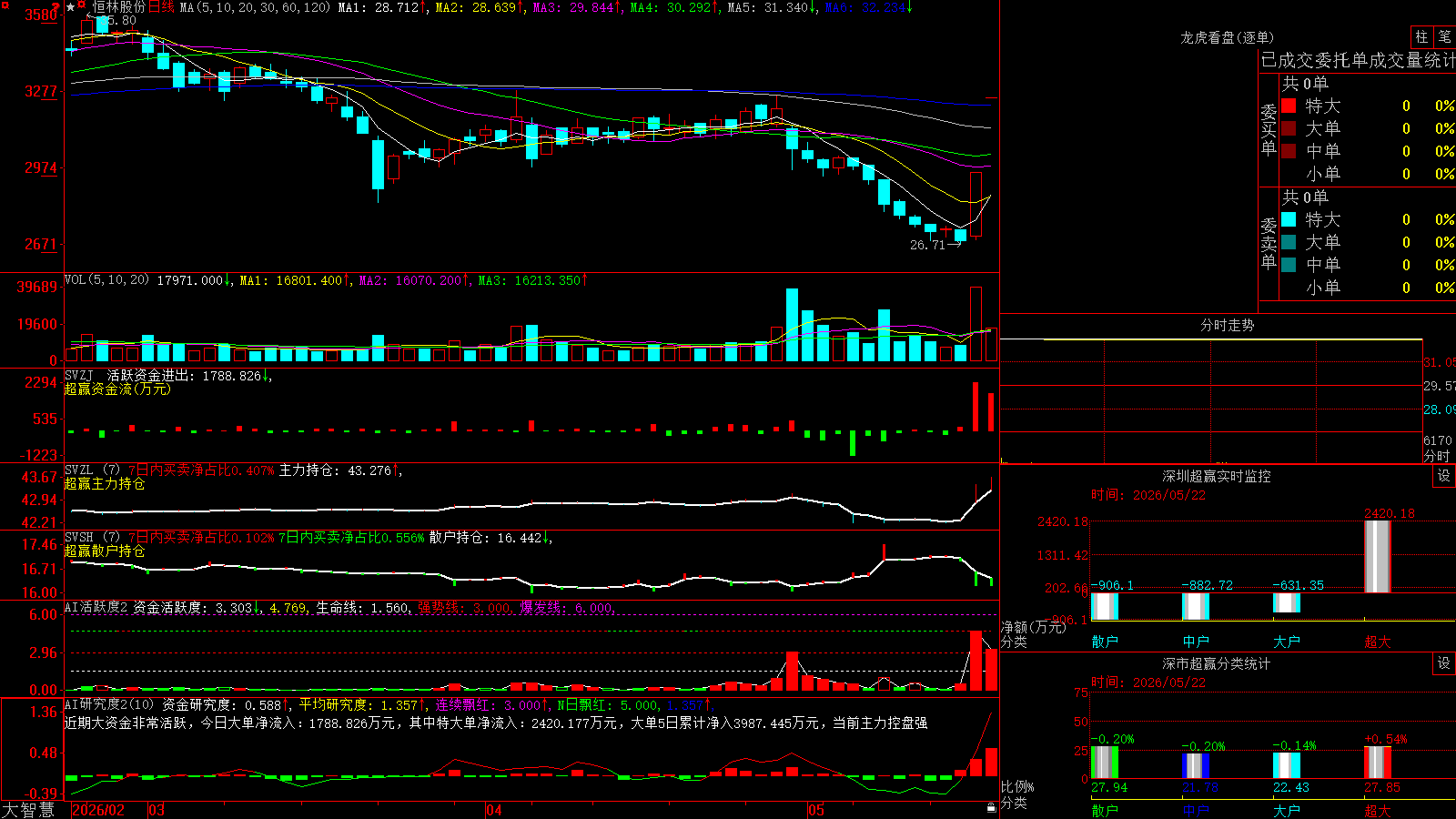Click the 超赢散户持仓 label
Screen dimensions: 1456x819
coord(105,551)
